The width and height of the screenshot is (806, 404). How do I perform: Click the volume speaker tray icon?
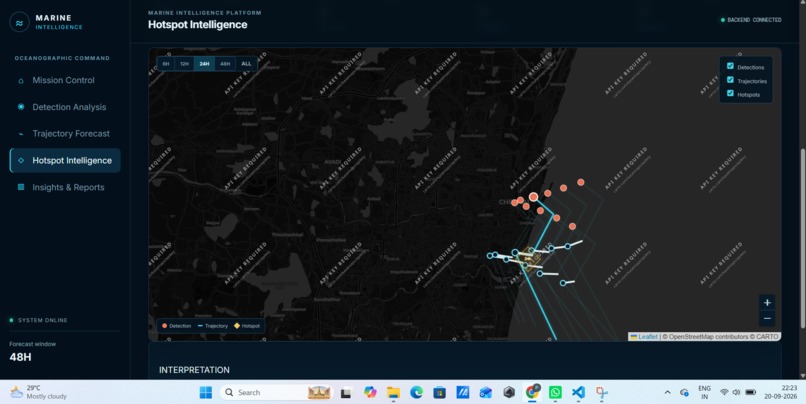click(x=736, y=392)
